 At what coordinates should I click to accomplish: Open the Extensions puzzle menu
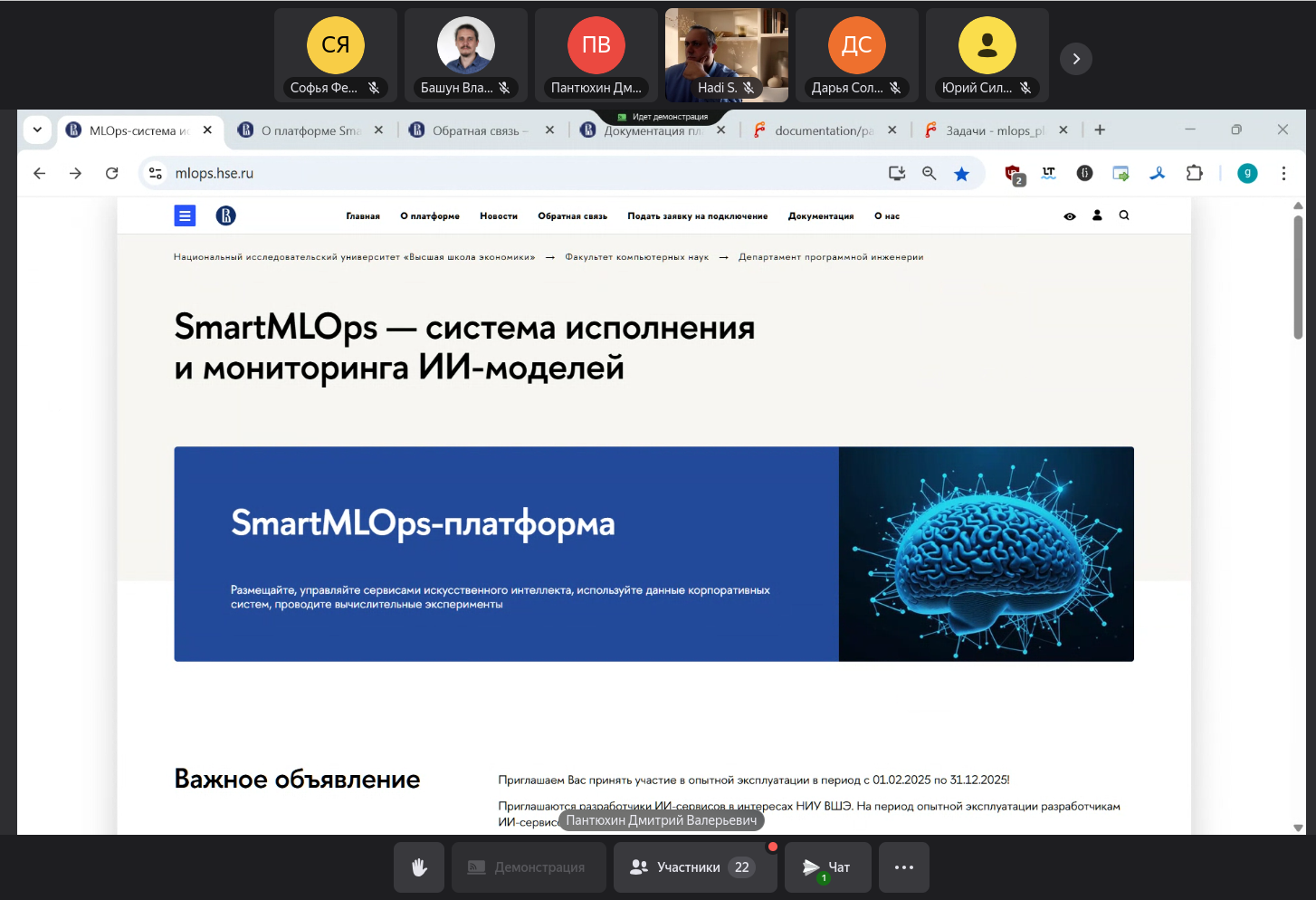click(1194, 173)
